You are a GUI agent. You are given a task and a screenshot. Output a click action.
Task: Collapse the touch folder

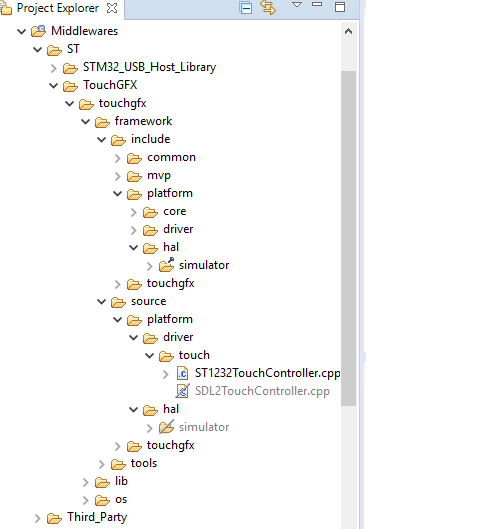(x=149, y=355)
